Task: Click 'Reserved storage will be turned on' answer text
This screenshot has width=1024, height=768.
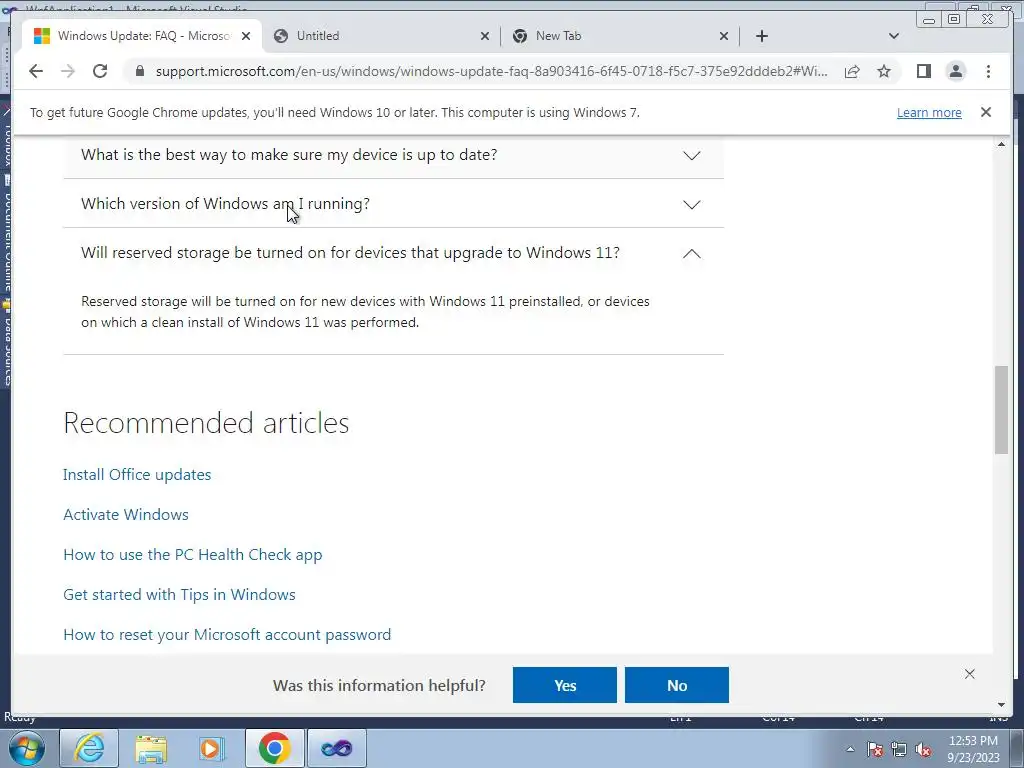Action: pyautogui.click(x=365, y=312)
